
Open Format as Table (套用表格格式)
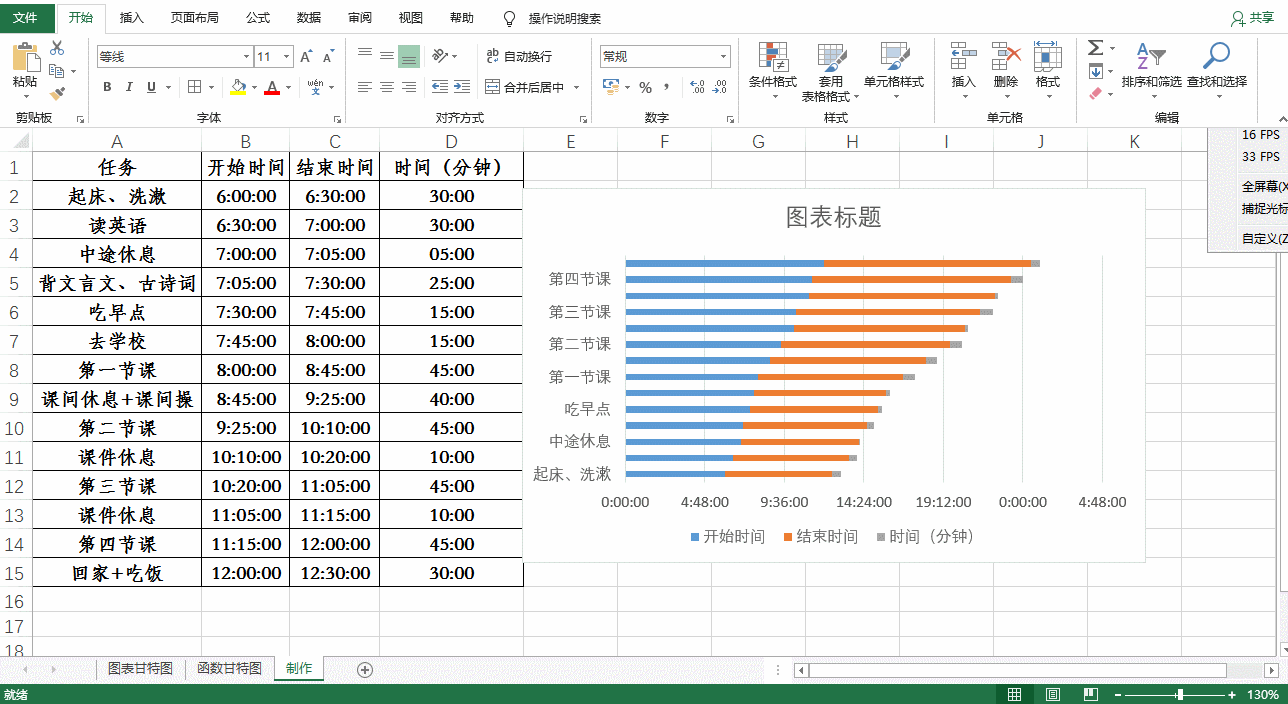pos(830,72)
